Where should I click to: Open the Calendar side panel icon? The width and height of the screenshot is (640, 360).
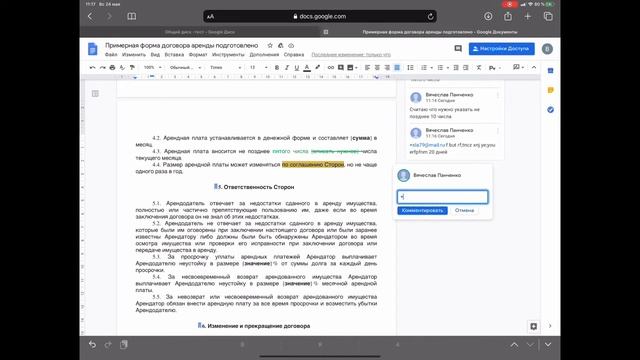pyautogui.click(x=550, y=71)
